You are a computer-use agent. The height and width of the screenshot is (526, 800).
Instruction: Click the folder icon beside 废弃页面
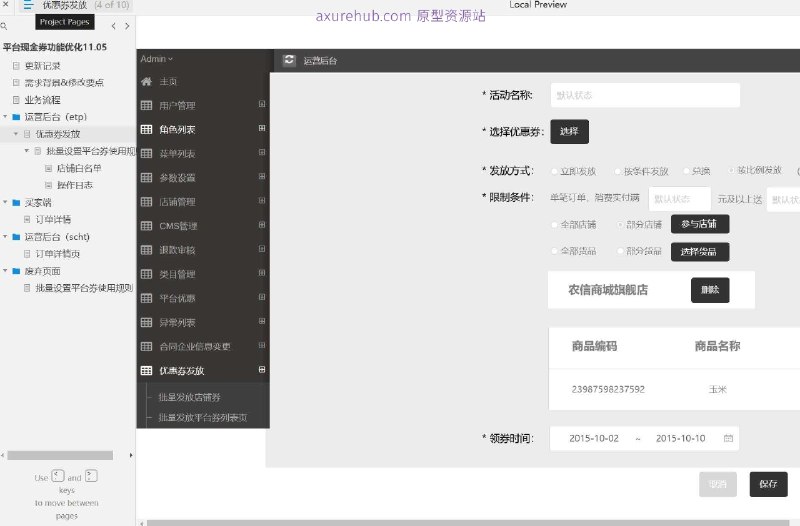16,271
